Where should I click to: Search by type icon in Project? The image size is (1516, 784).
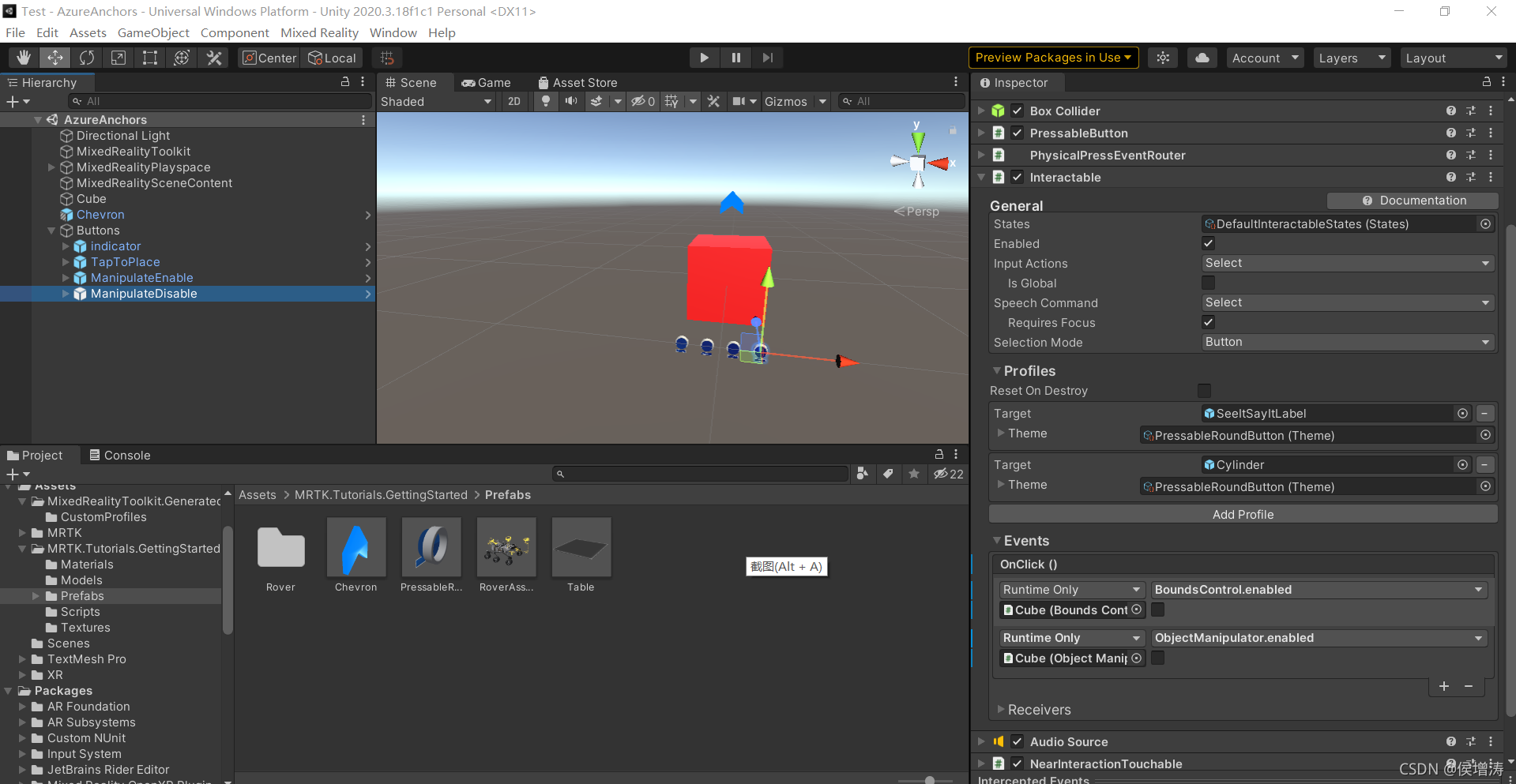(863, 474)
